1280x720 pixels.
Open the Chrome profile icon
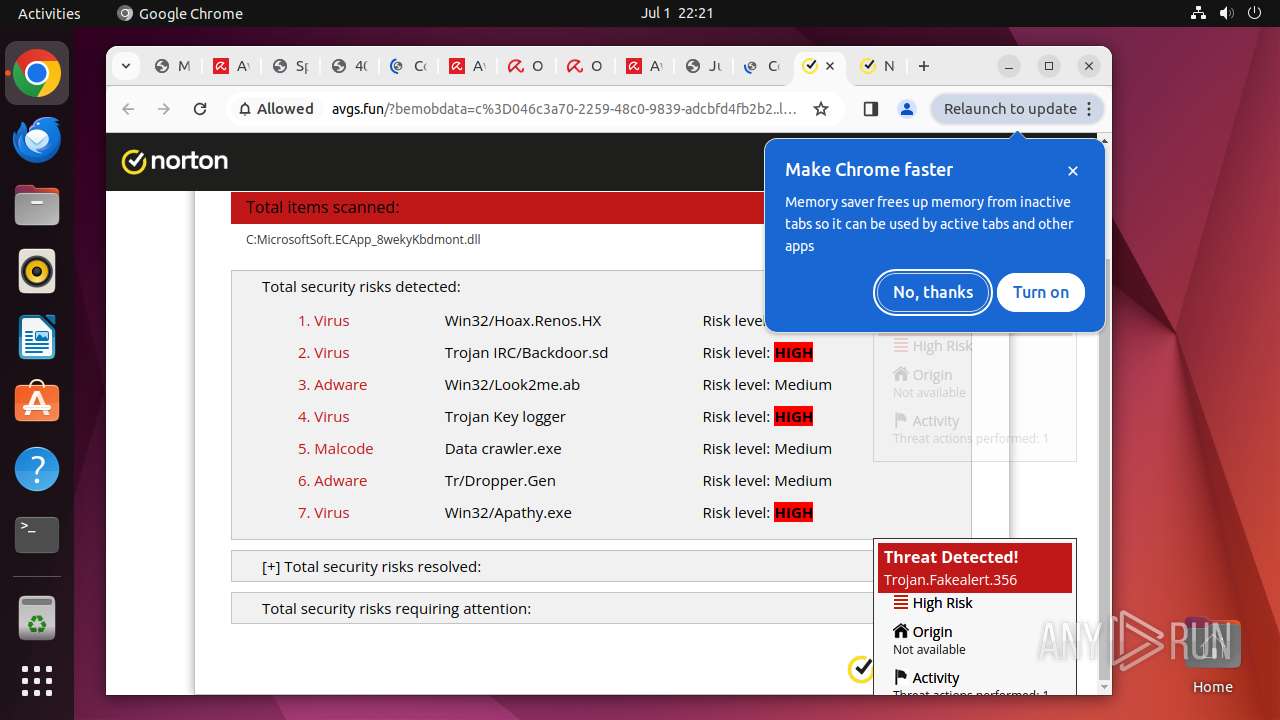point(907,109)
